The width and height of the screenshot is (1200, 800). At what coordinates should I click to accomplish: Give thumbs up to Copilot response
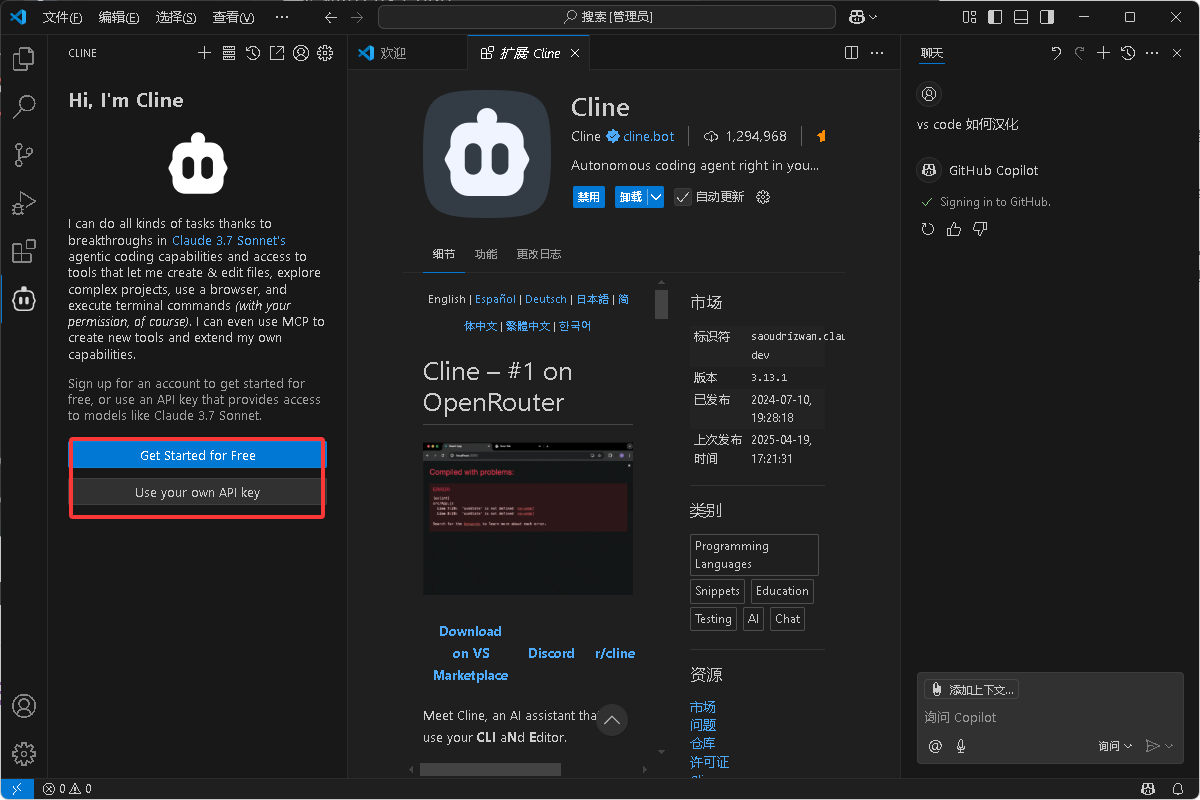[954, 229]
